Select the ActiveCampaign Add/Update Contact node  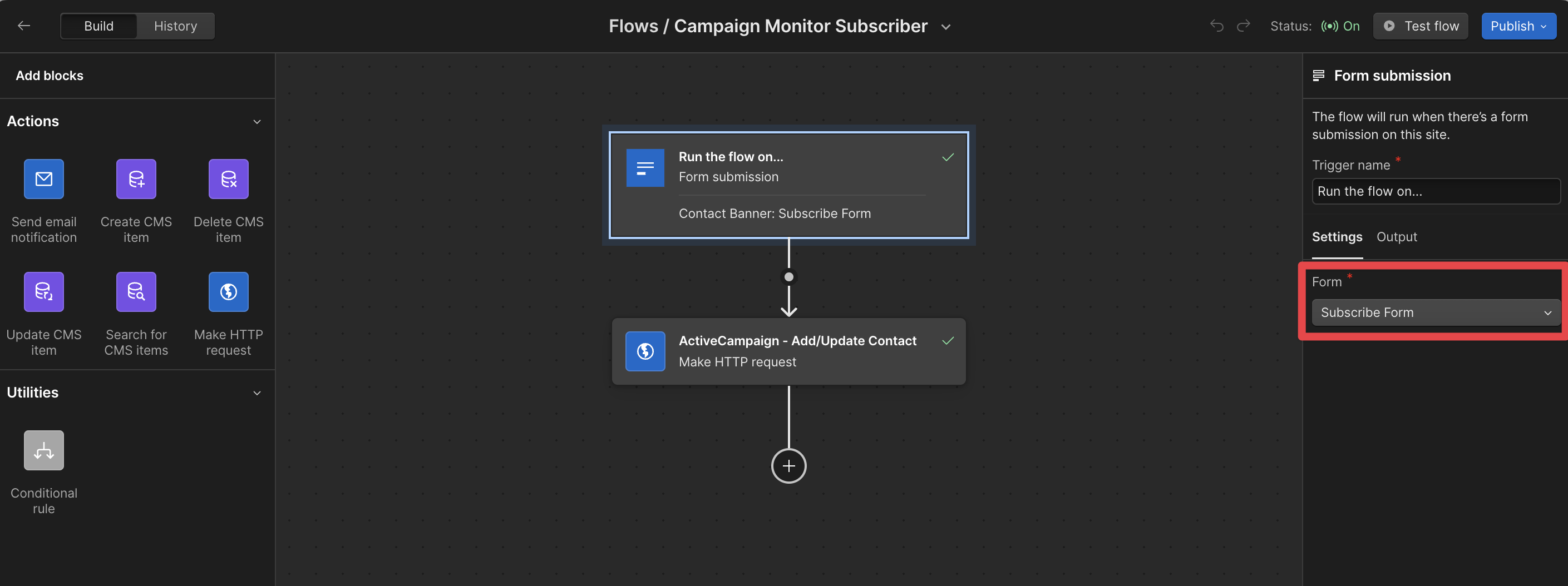tap(789, 351)
